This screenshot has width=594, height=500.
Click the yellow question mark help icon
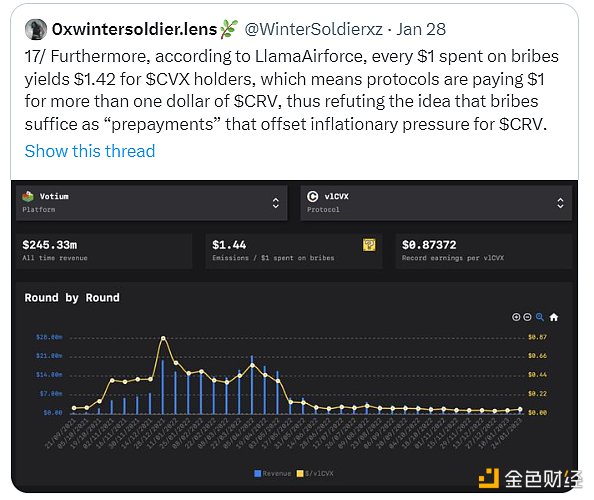click(x=369, y=245)
